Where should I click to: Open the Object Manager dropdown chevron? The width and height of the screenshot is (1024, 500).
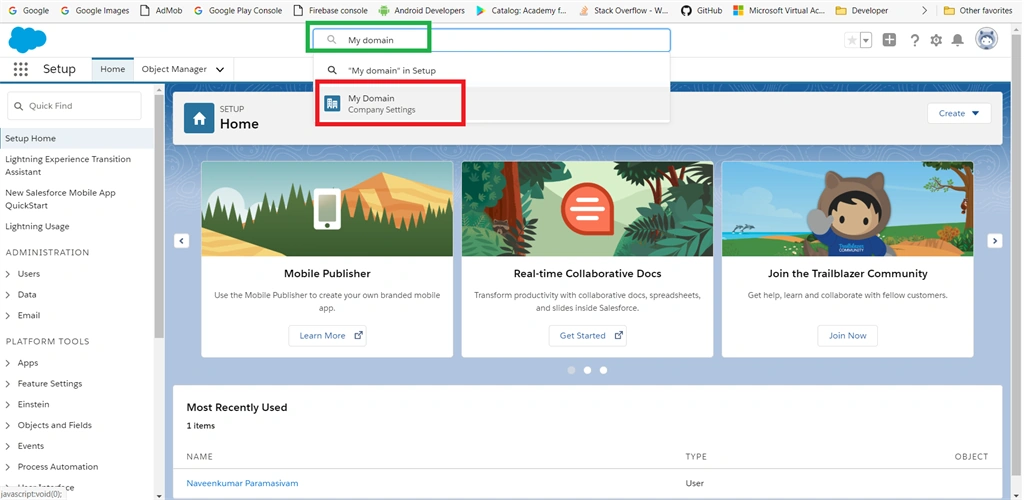coord(220,70)
